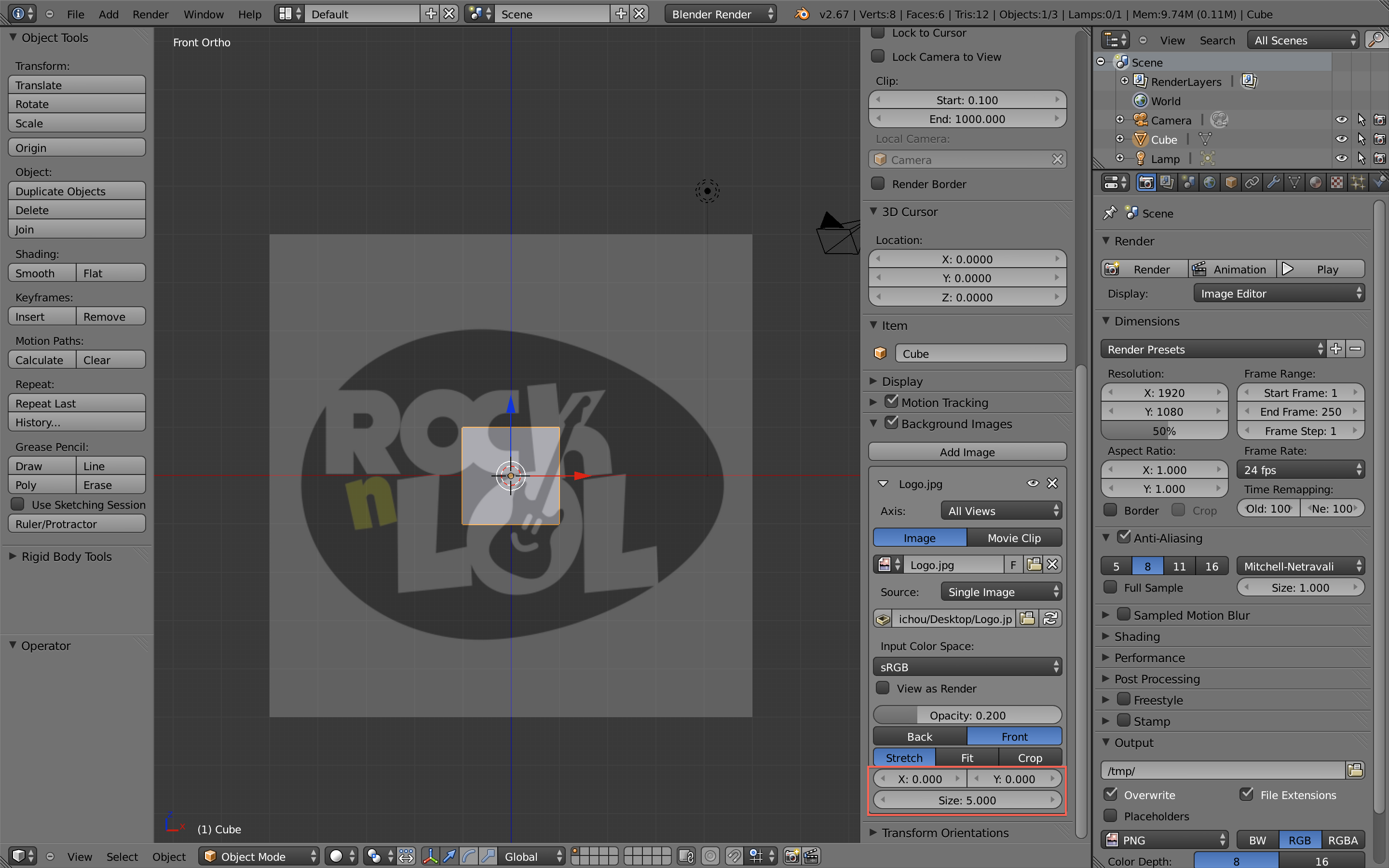
Task: Select the rotate manipulator arc icon
Action: [469, 856]
